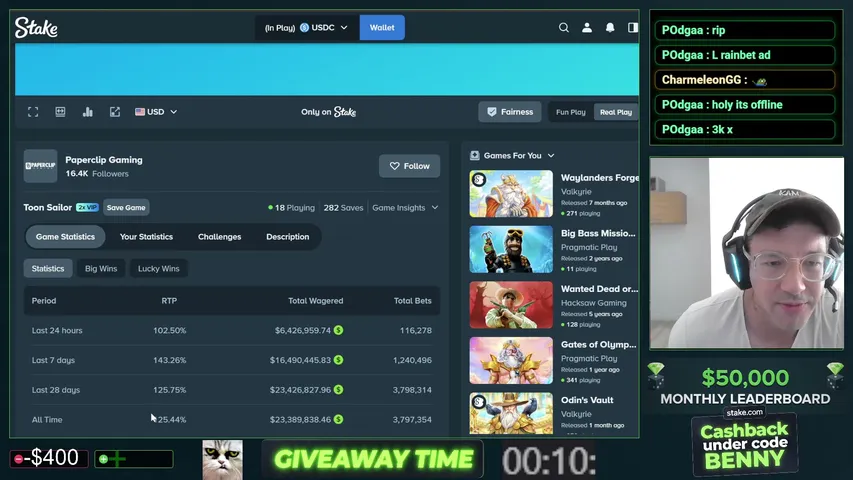Click the Paperclip Gaming provider logo
Screen dimensions: 853x480
(40, 166)
